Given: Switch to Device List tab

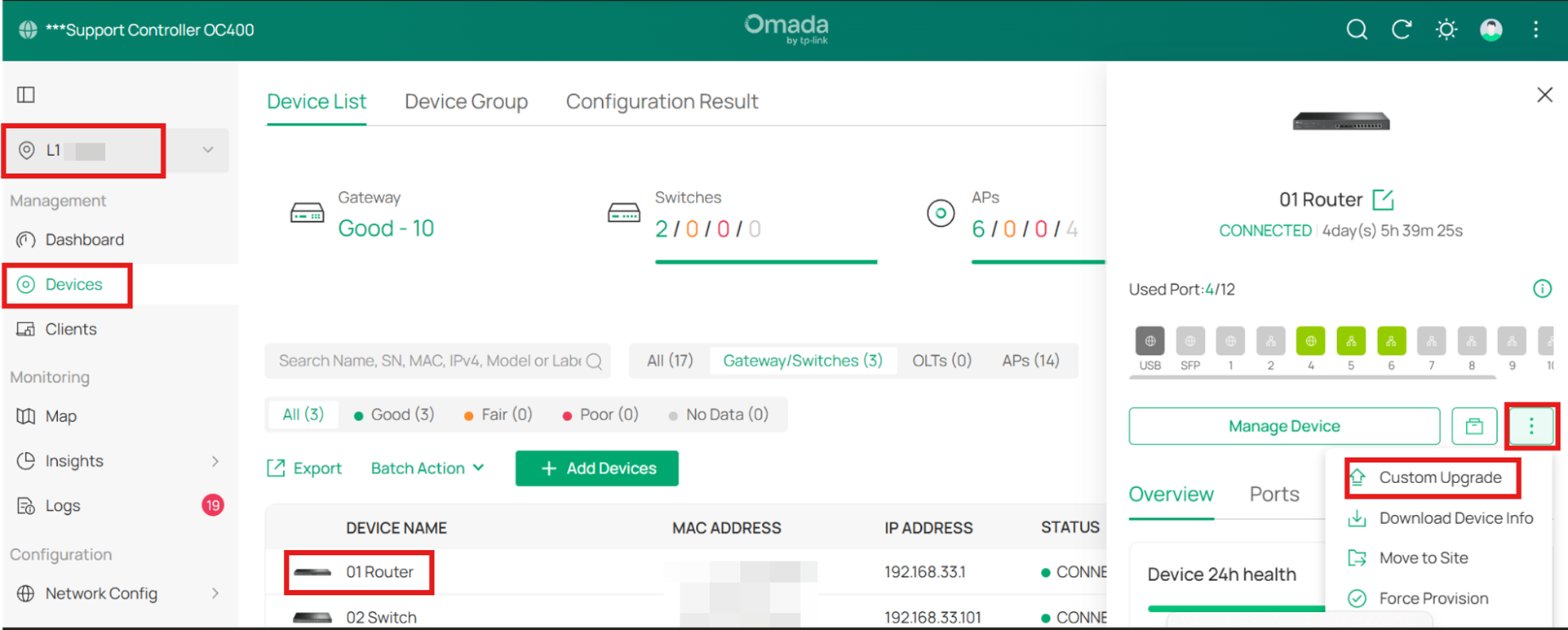Looking at the screenshot, I should 317,101.
